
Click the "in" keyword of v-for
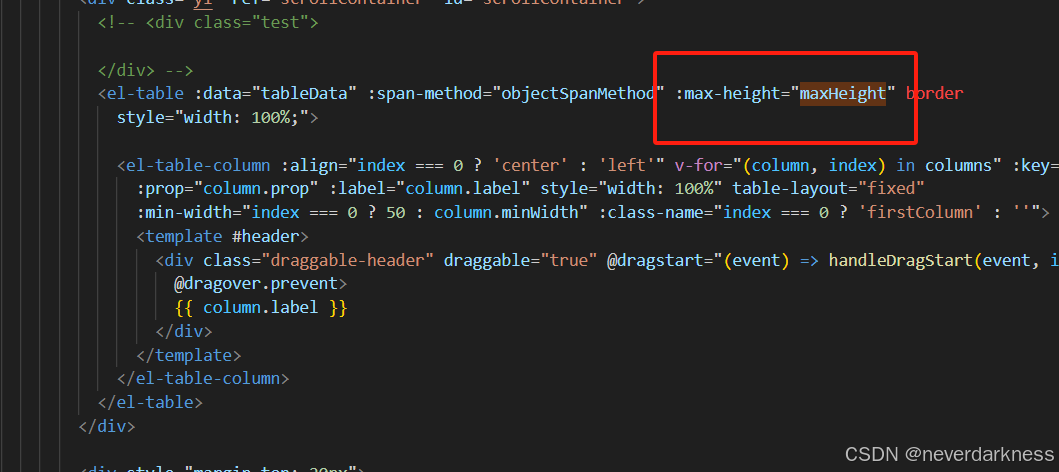(905, 165)
